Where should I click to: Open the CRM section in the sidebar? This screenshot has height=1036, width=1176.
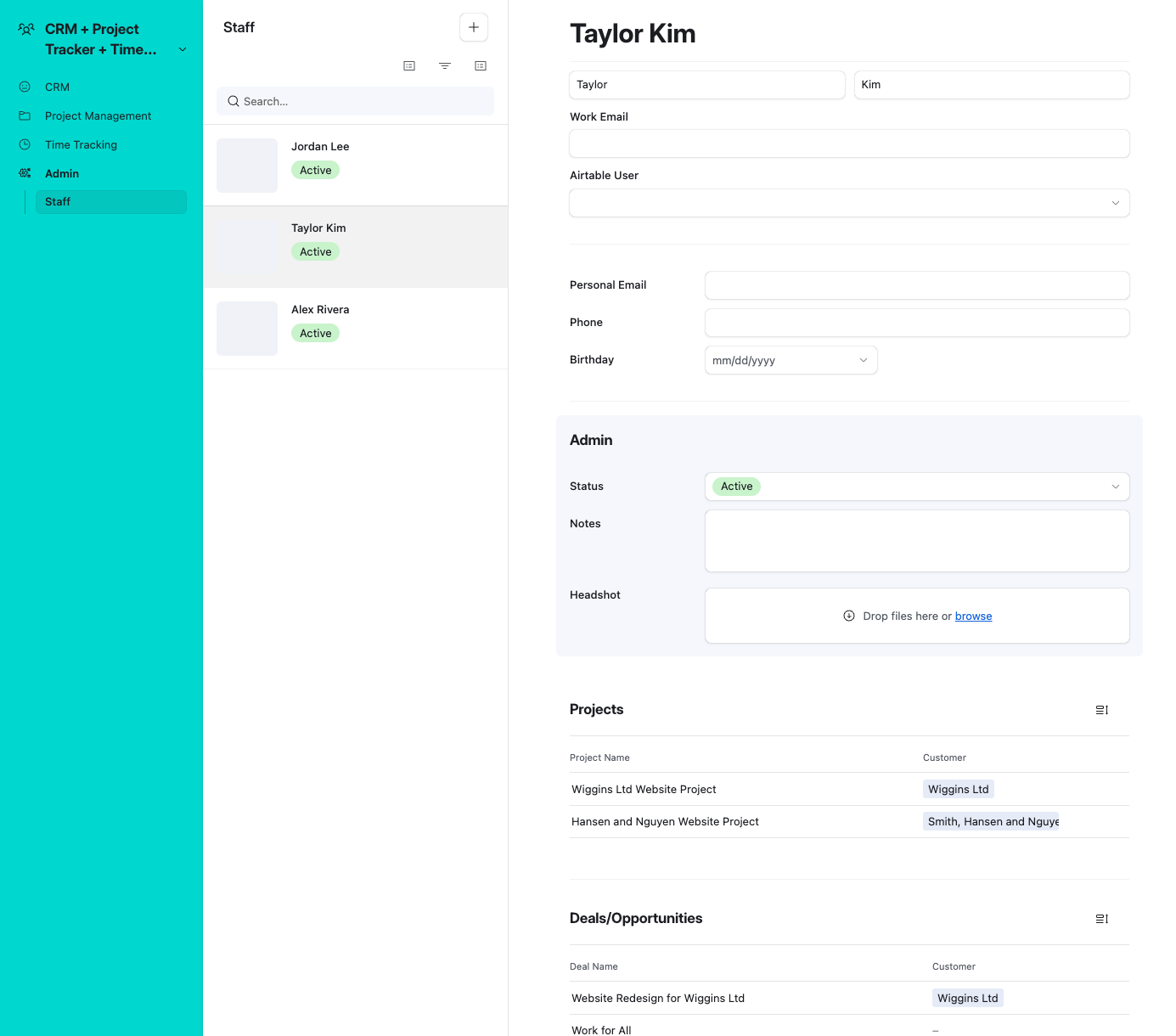57,87
